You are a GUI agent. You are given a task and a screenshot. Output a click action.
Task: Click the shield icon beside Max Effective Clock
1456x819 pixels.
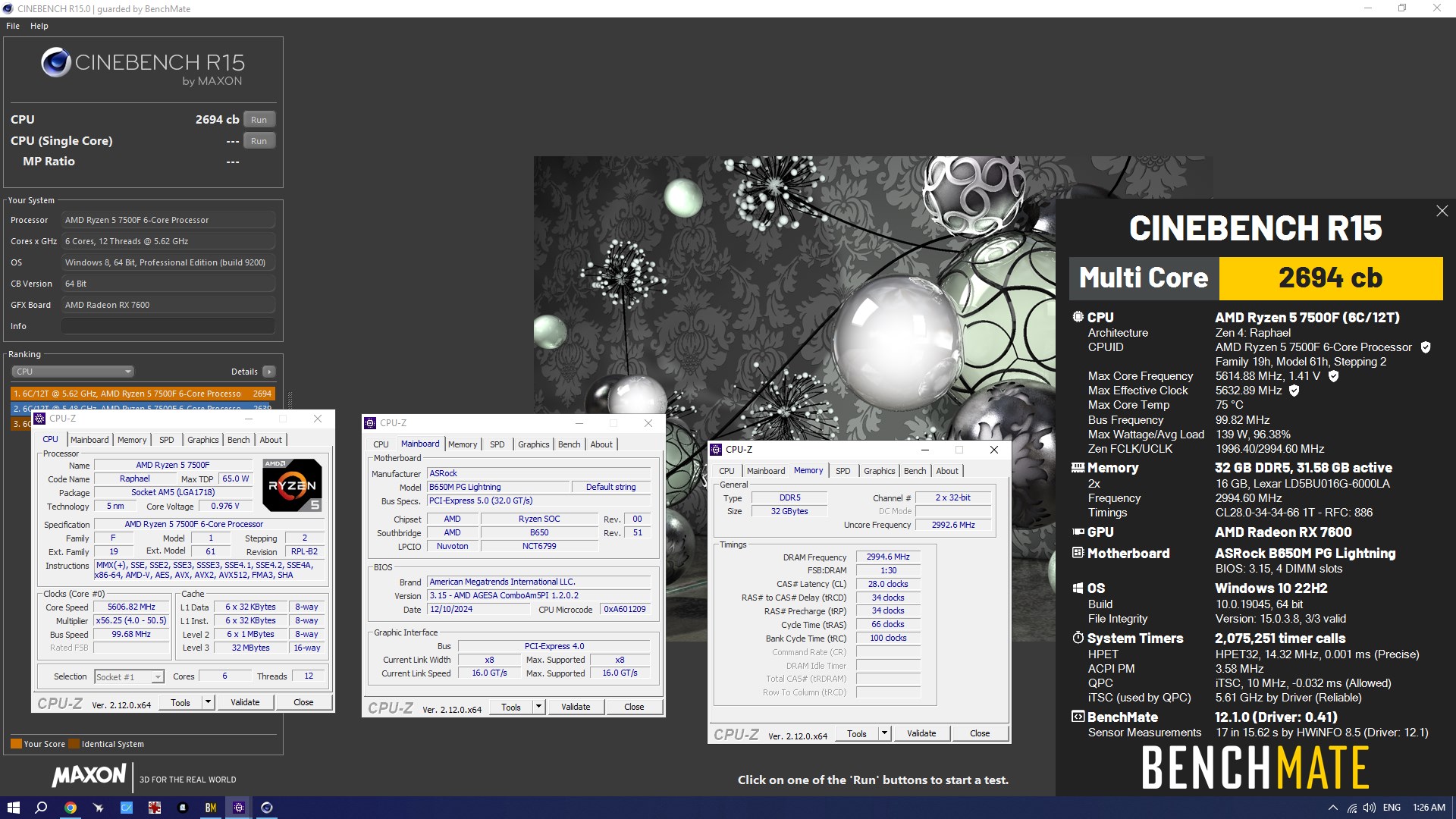click(x=1294, y=391)
